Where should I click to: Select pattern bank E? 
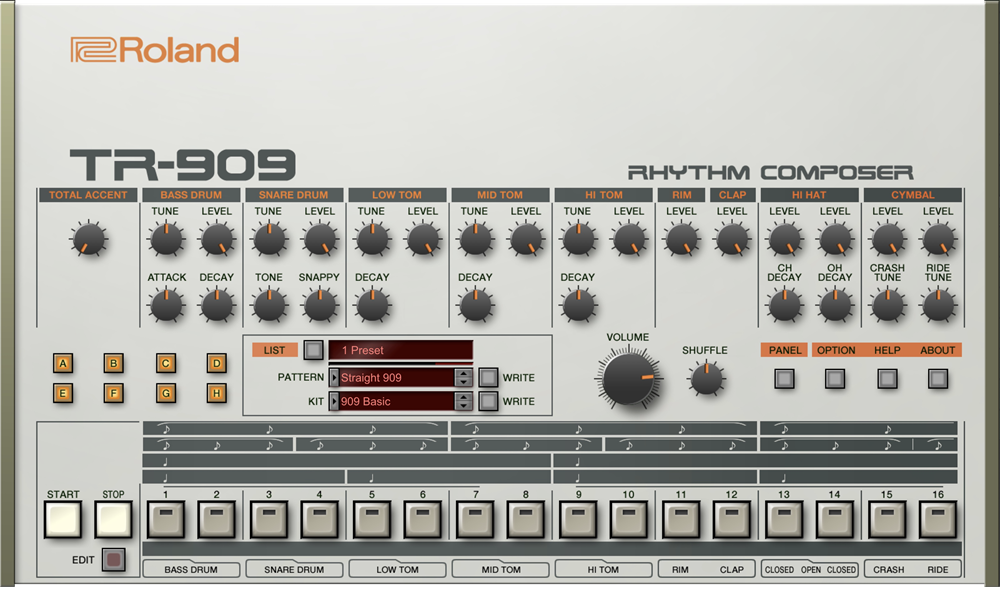coord(62,393)
